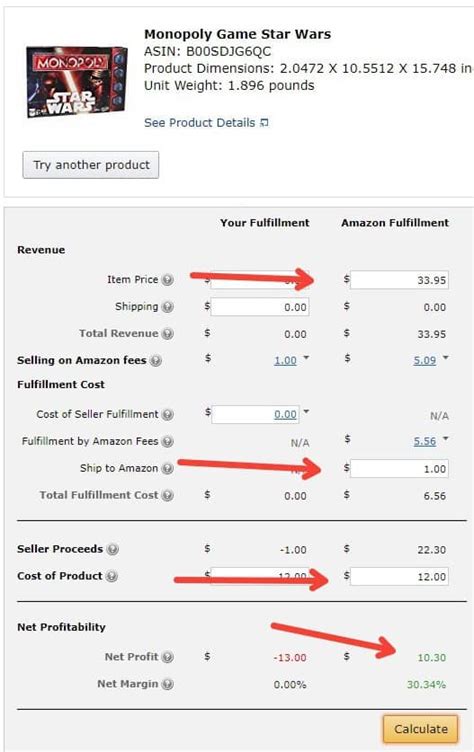Click the Amazon Fulfillment column header
The image size is (474, 752).
pyautogui.click(x=395, y=223)
